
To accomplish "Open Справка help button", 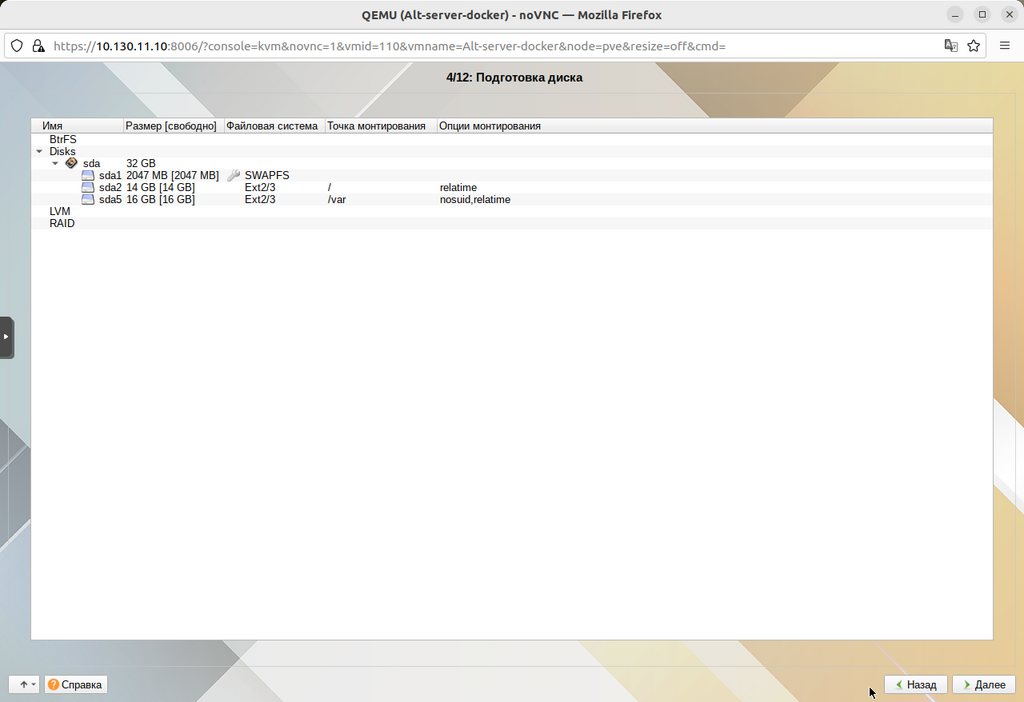I will pyautogui.click(x=76, y=685).
